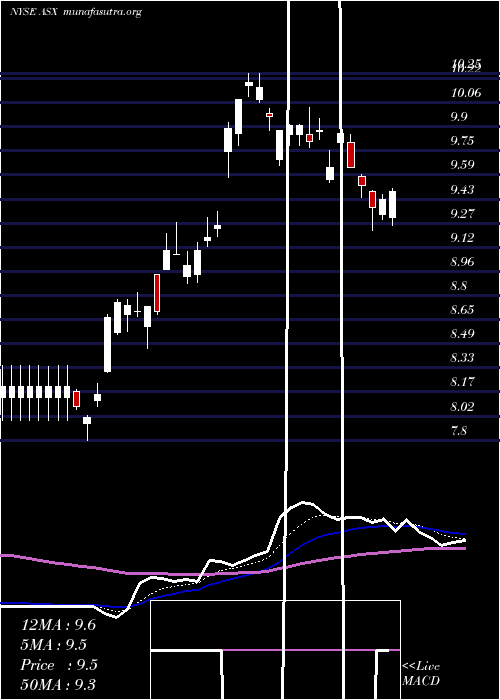Click the Price : 9.5 legend value
This screenshot has width=500, height=700.
[58, 665]
